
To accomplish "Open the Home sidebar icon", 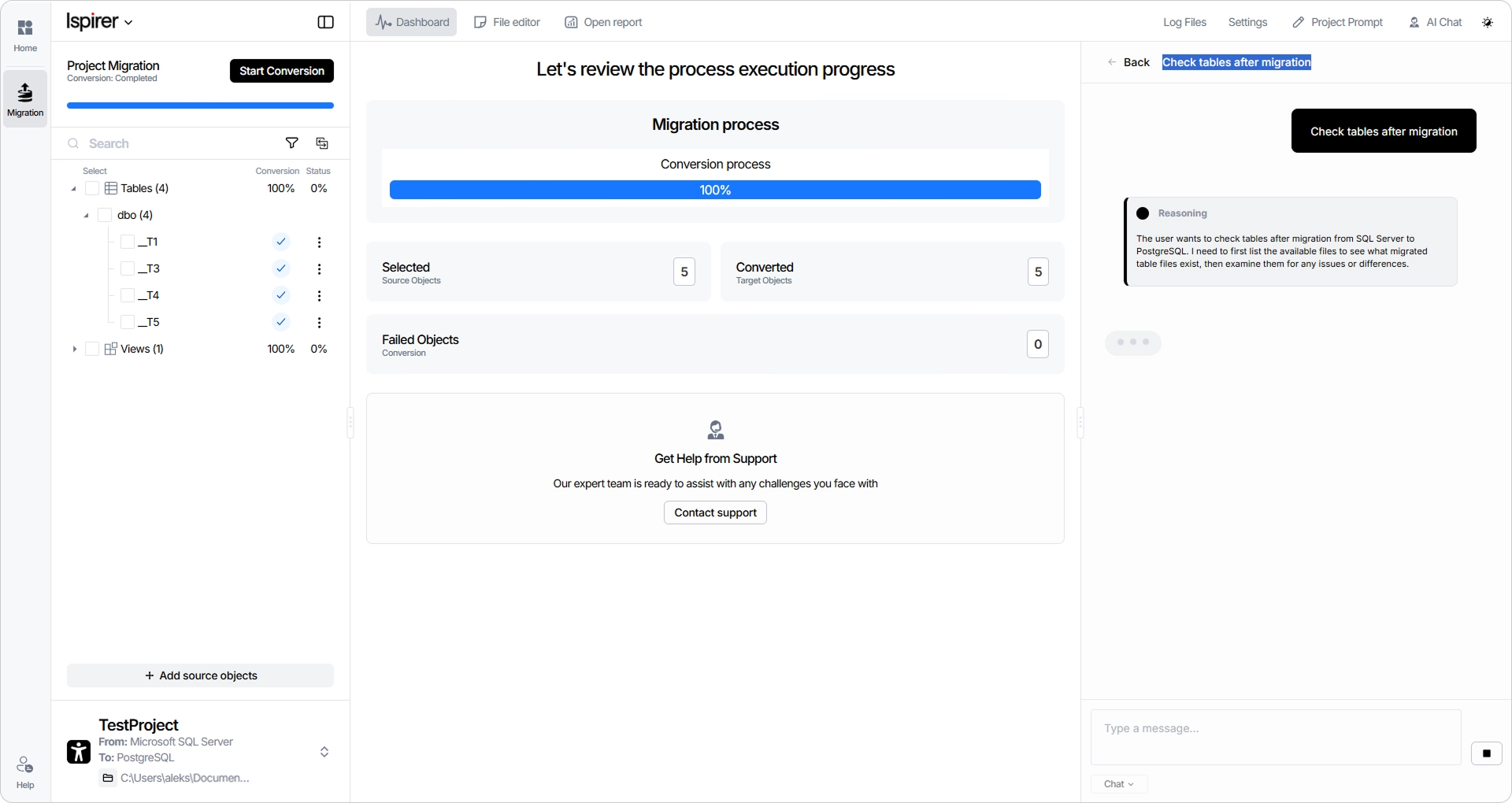I will coord(25,35).
